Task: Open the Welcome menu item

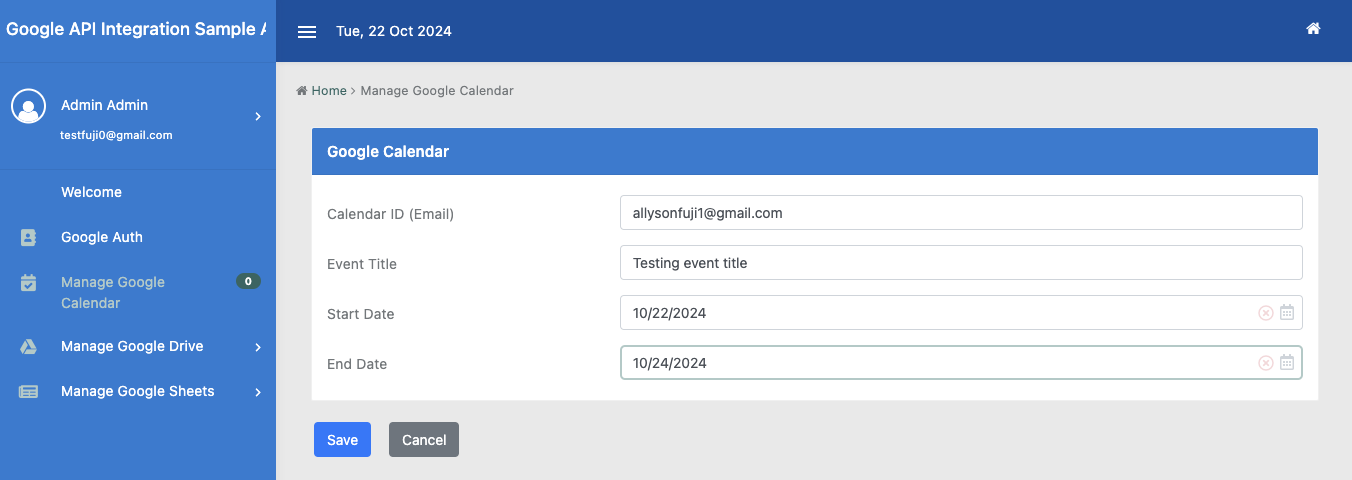Action: [91, 192]
